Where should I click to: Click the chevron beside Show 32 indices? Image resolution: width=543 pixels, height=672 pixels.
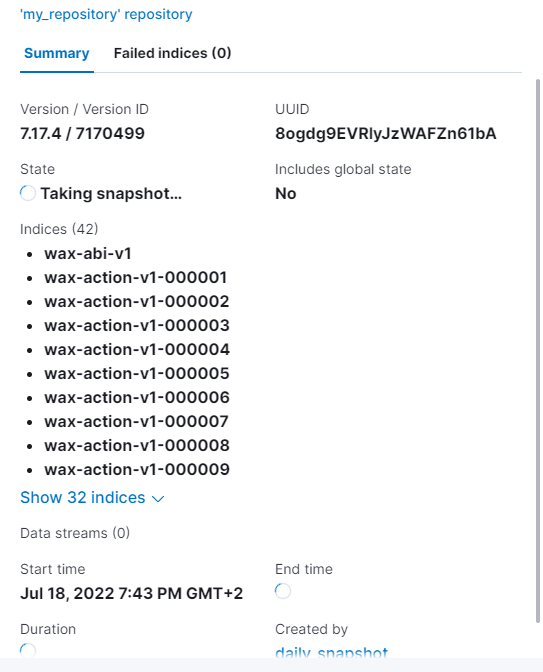coord(158,499)
